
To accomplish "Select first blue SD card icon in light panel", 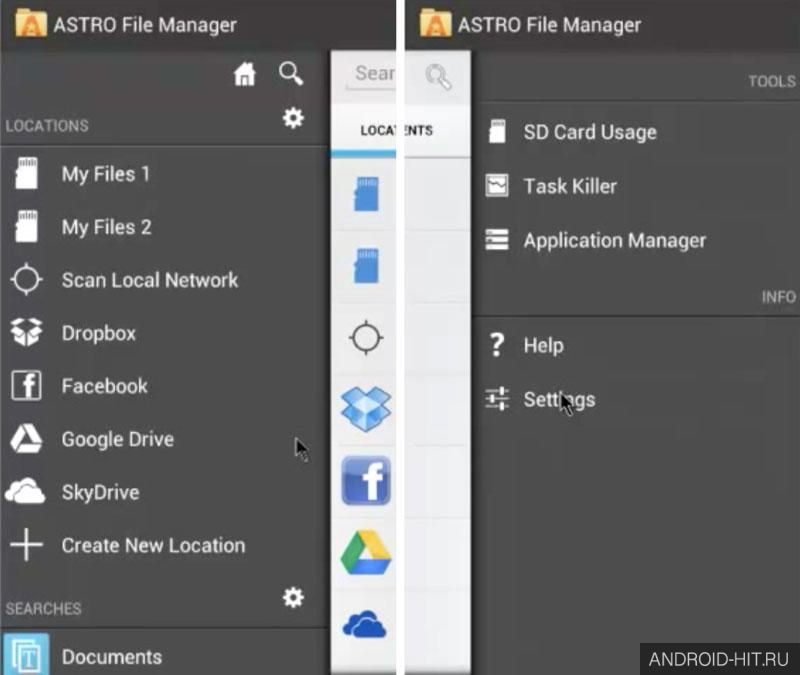I will 366,194.
